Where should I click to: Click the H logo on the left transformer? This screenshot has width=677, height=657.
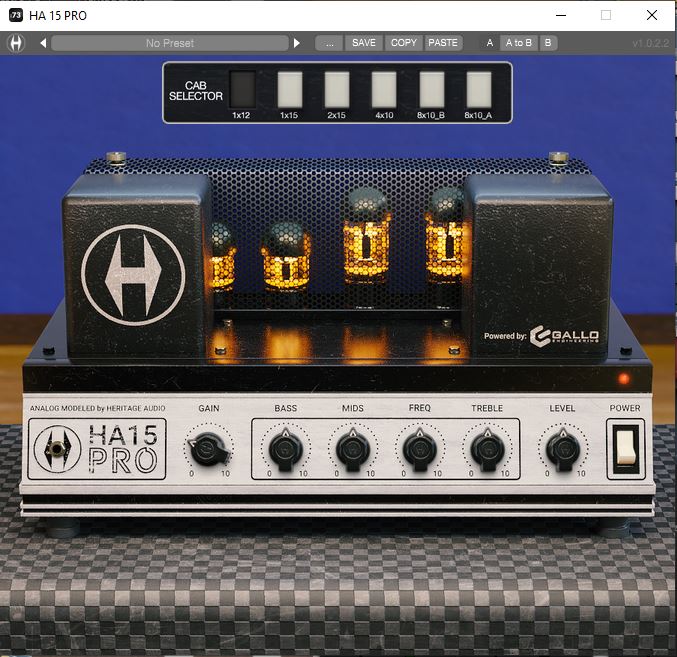[x=133, y=275]
